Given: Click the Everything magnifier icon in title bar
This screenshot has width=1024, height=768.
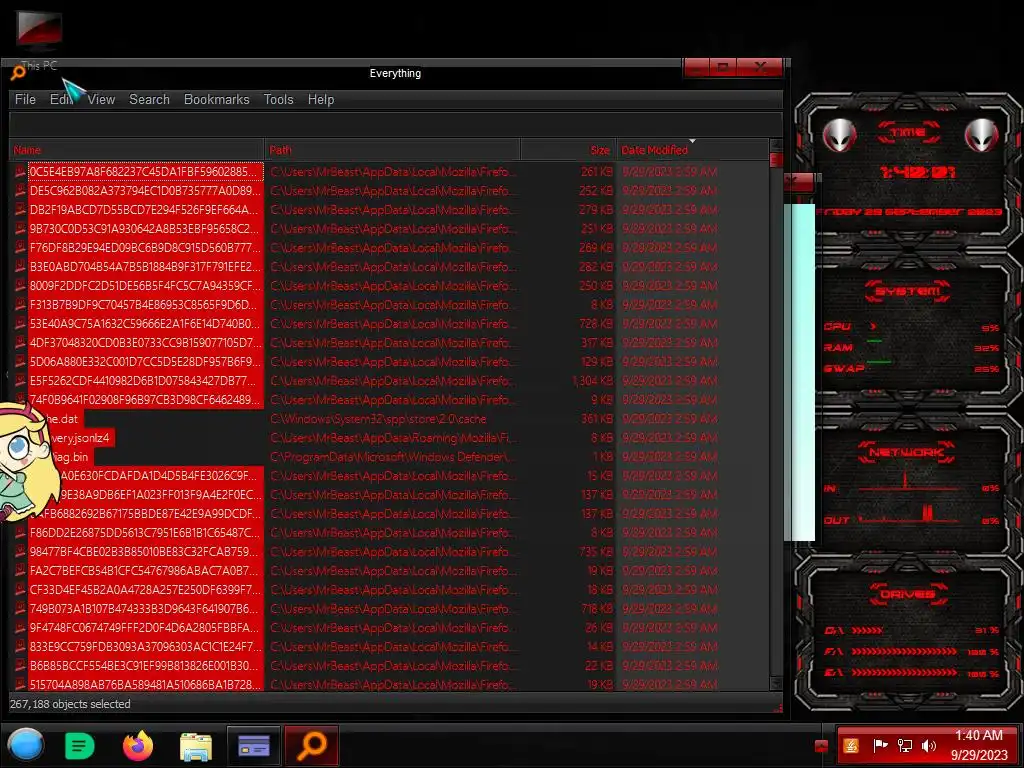Looking at the screenshot, I should coord(18,73).
